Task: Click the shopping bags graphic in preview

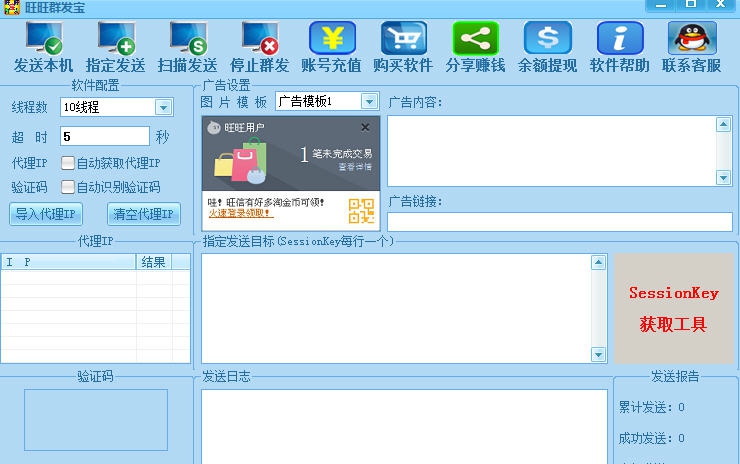Action: click(240, 160)
